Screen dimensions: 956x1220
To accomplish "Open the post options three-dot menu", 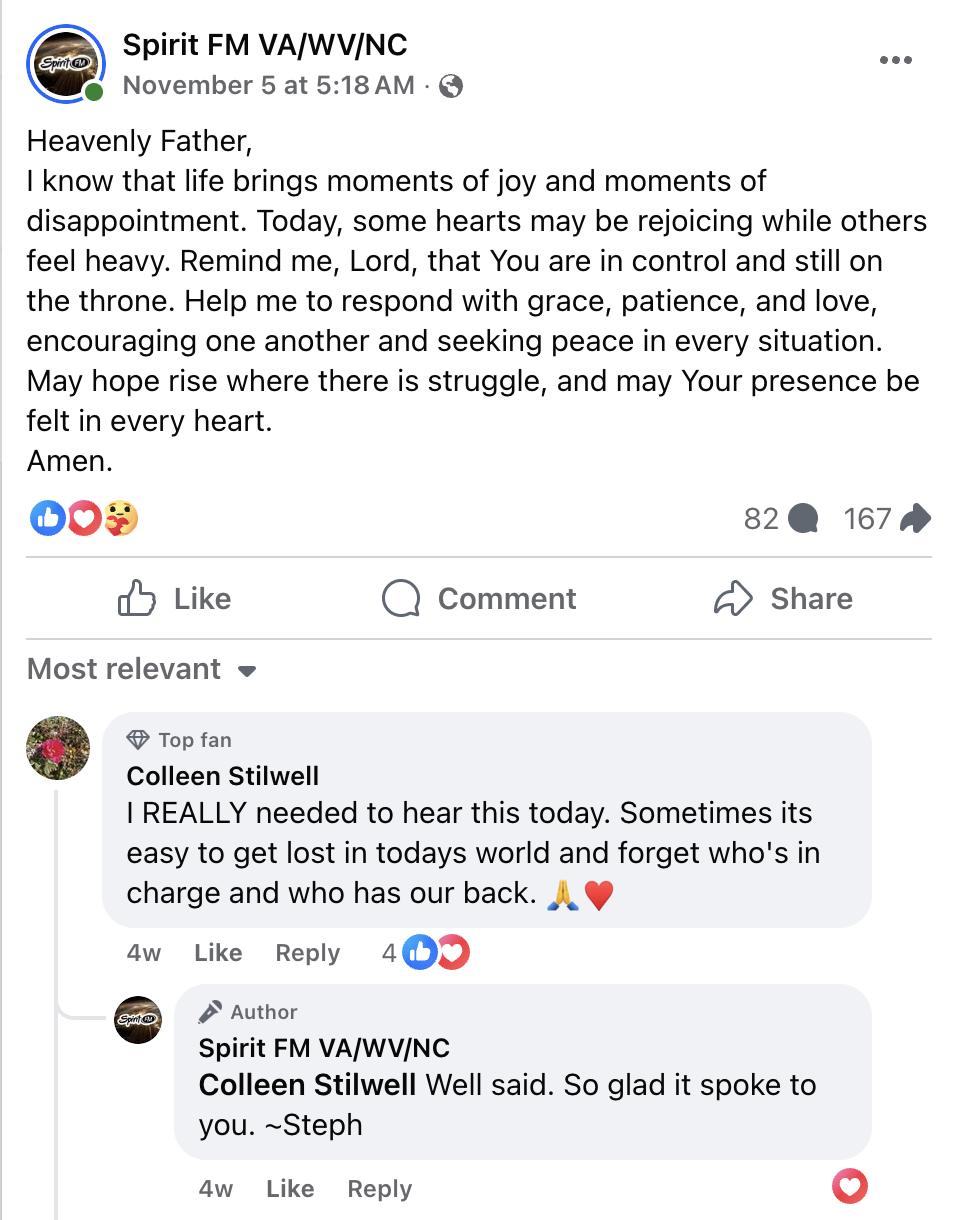I will (x=895, y=60).
